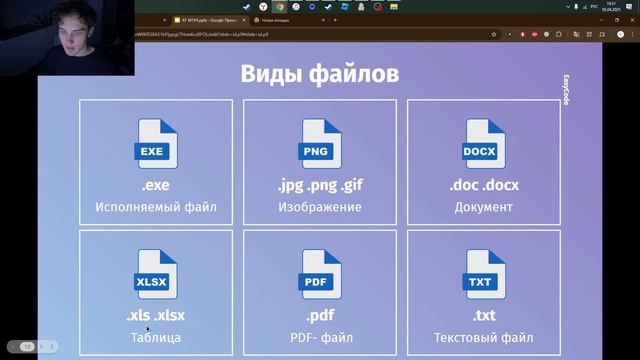The height and width of the screenshot is (360, 640).
Task: Close the Новая вкладка tab
Action: point(323,20)
